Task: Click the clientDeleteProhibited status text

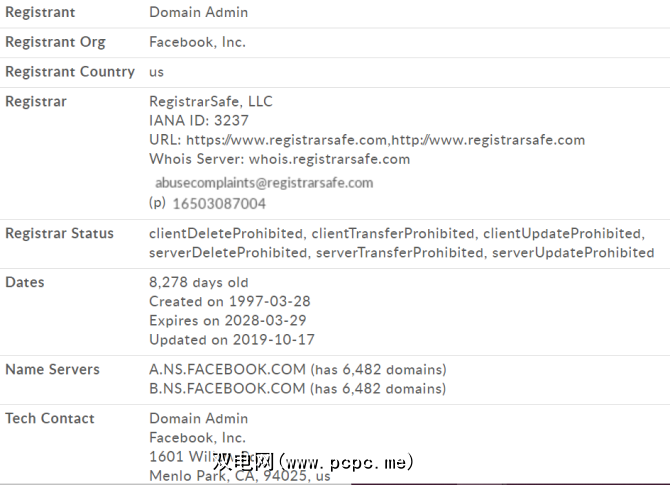Action: 226,233
